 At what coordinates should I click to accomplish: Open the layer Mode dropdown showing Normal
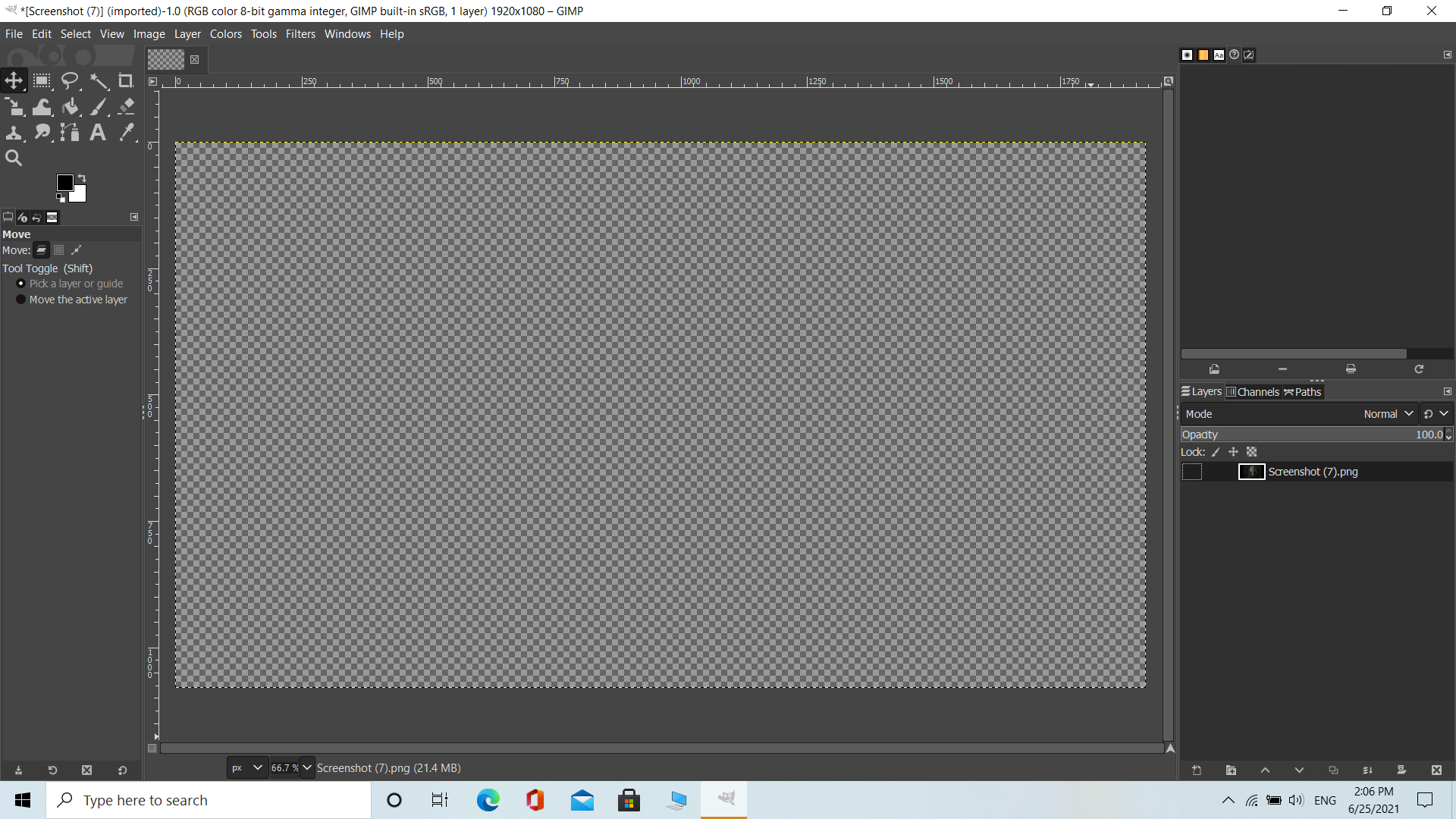(1388, 414)
